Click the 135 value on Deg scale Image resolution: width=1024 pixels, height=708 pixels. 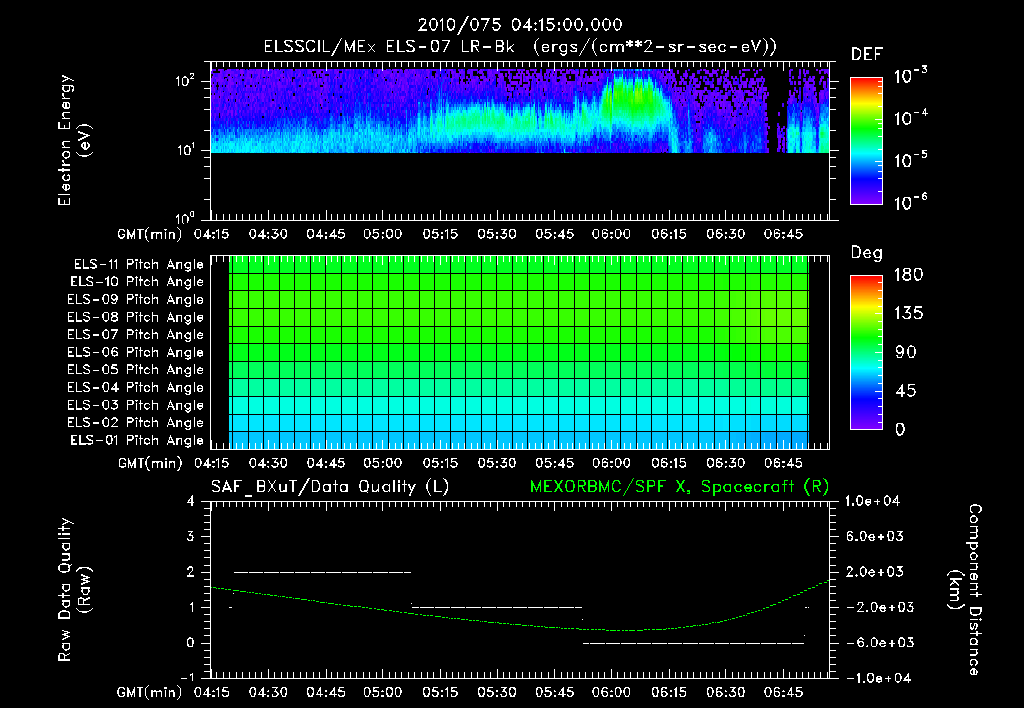pyautogui.click(x=908, y=314)
